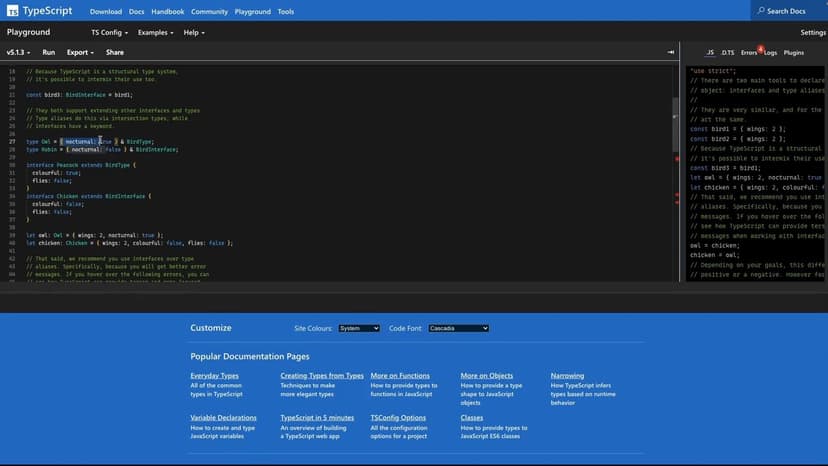The width and height of the screenshot is (828, 466).
Task: Click the Popular Documentation Pages heading
Action: coord(250,357)
